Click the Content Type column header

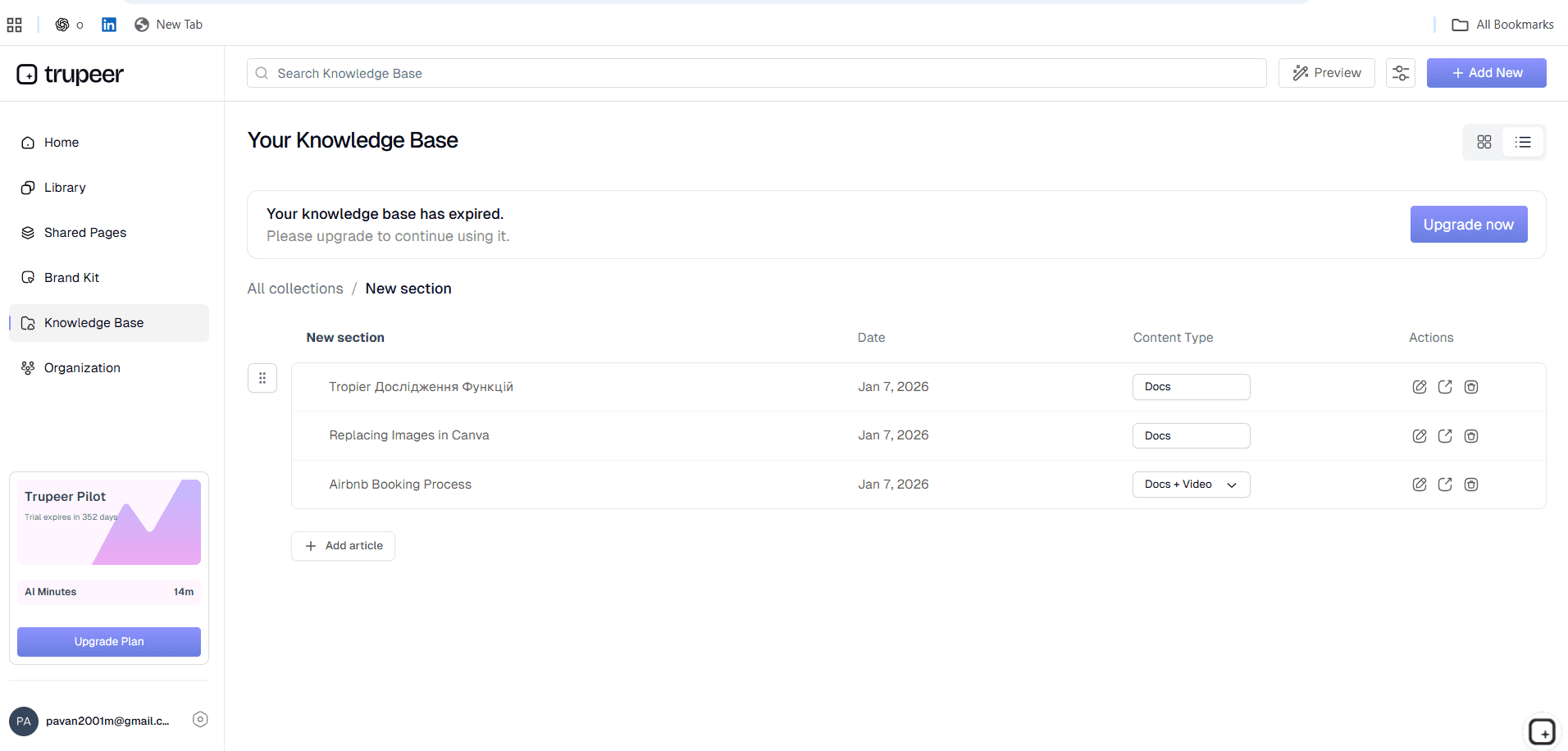(1174, 338)
